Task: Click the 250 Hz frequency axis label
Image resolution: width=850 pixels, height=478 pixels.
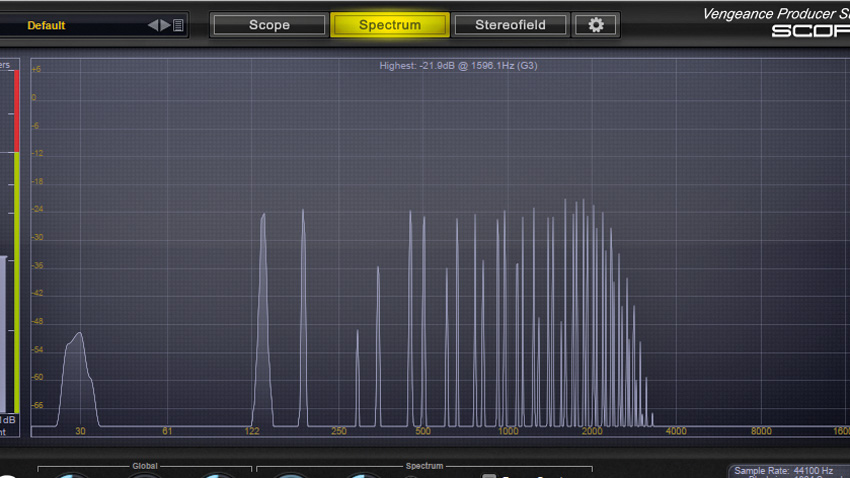Action: click(339, 431)
